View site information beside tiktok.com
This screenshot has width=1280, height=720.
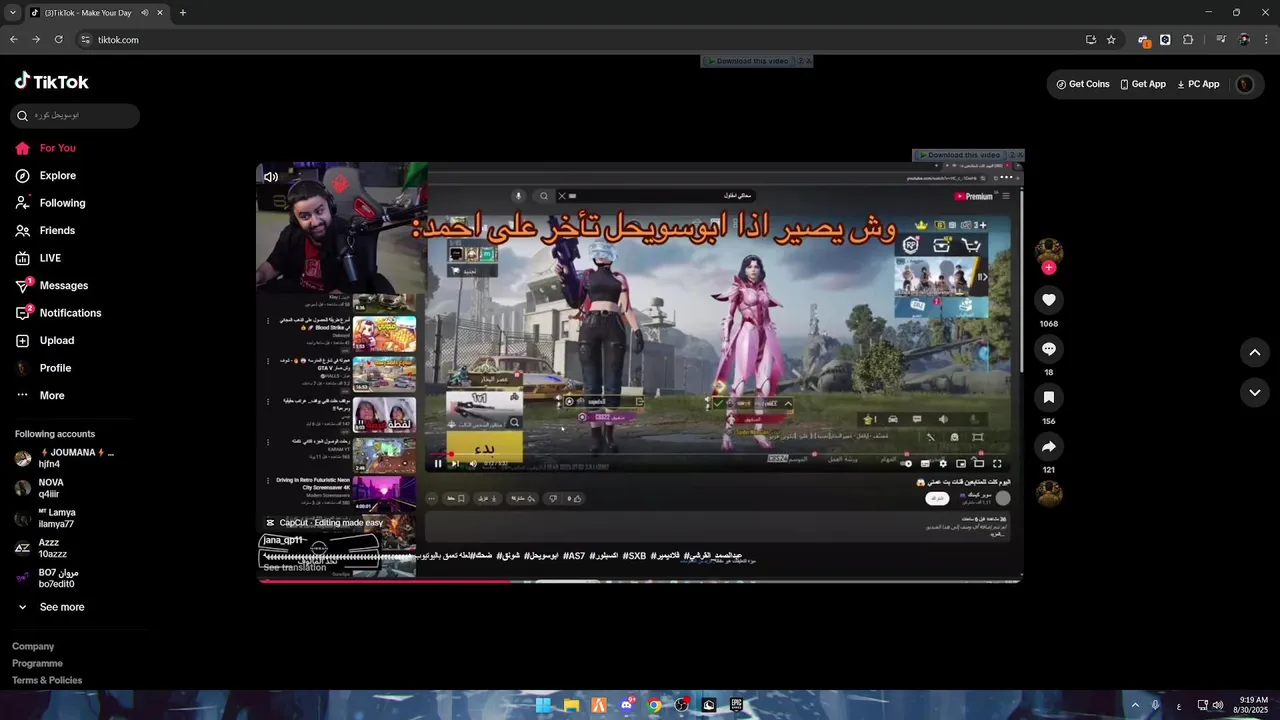[86, 40]
